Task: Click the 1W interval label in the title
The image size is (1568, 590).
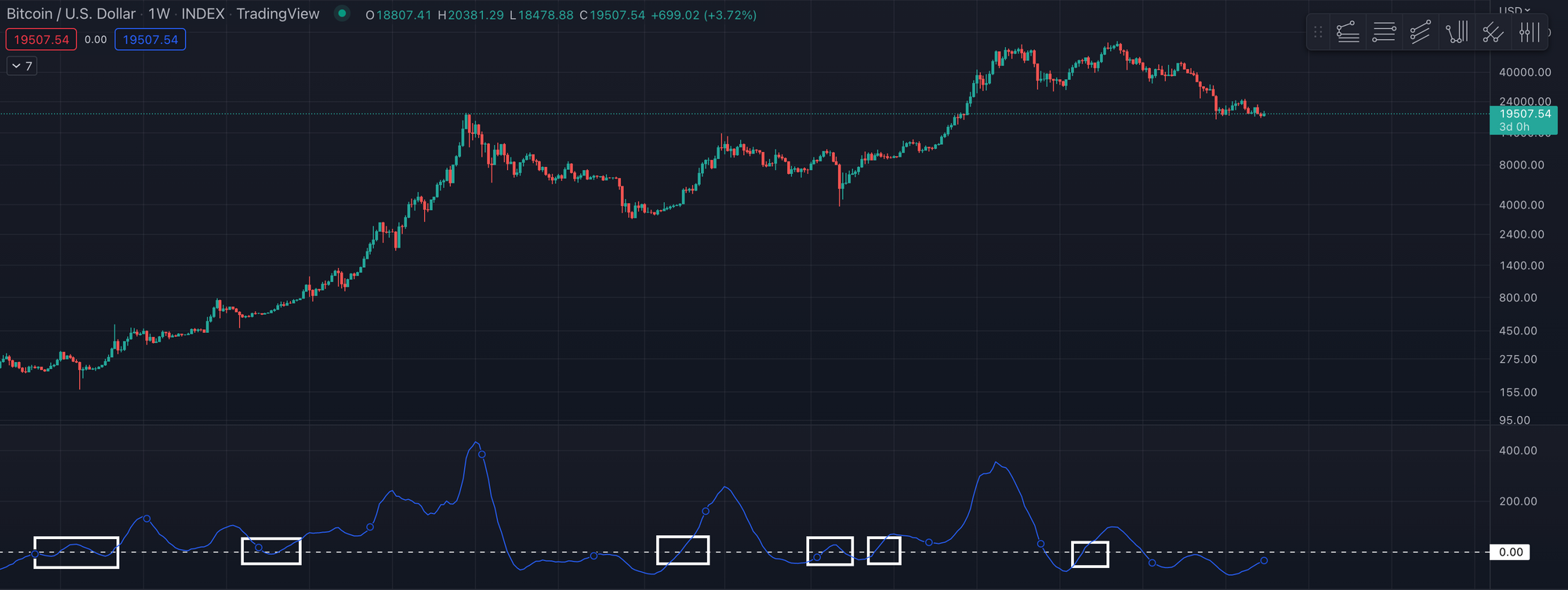Action: click(x=159, y=14)
